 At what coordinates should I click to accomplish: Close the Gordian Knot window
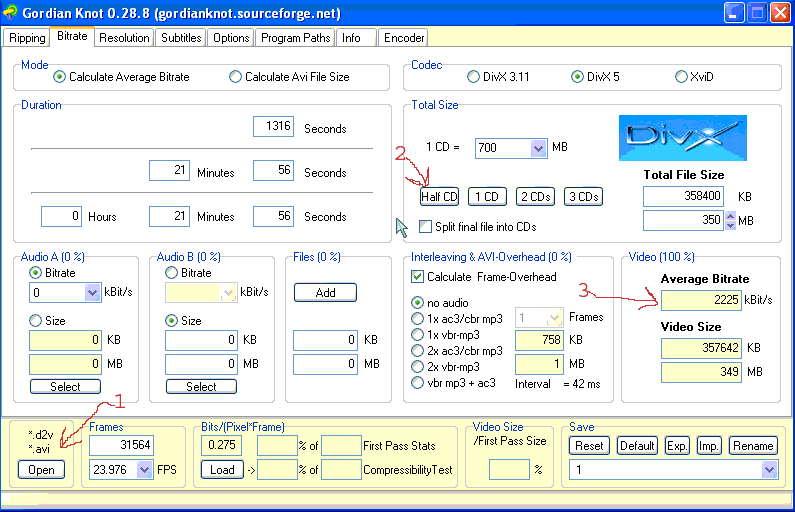(x=780, y=13)
